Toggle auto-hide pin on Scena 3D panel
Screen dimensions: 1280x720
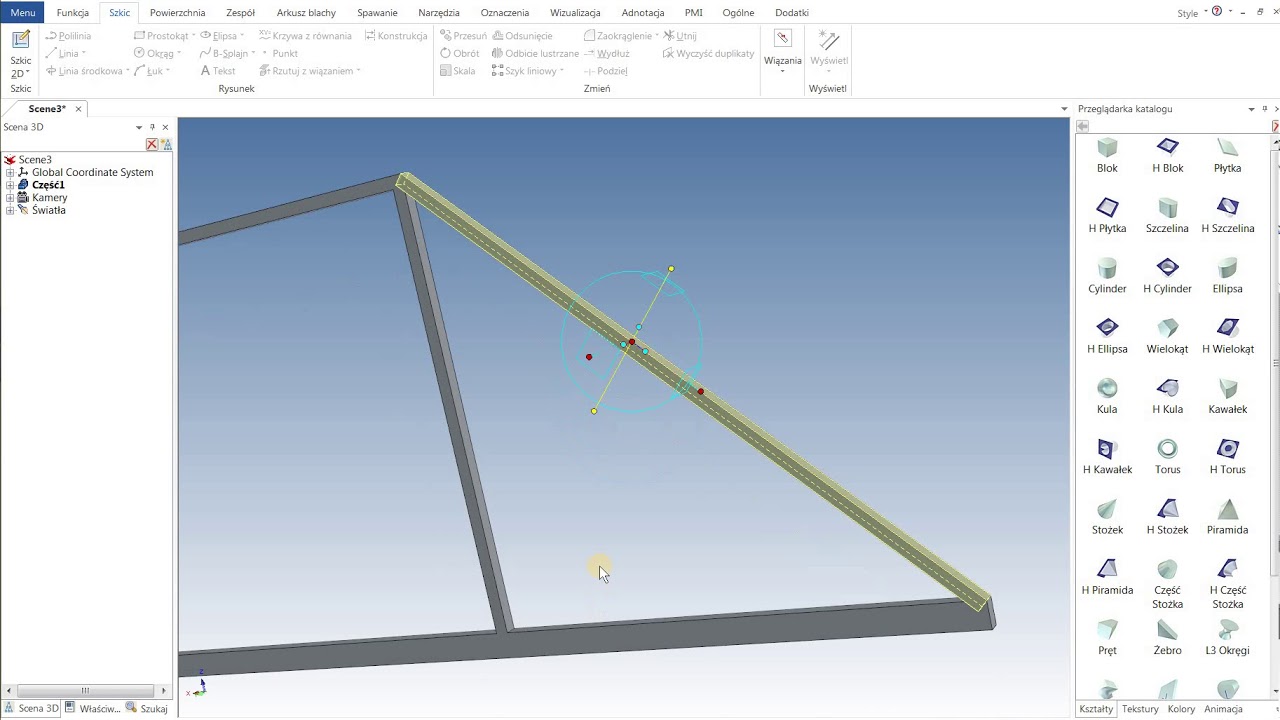(152, 127)
